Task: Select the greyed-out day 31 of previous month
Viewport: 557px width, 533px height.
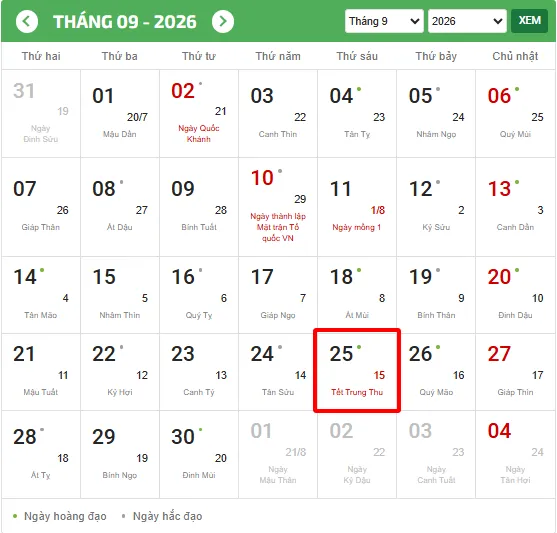Action: (41, 114)
